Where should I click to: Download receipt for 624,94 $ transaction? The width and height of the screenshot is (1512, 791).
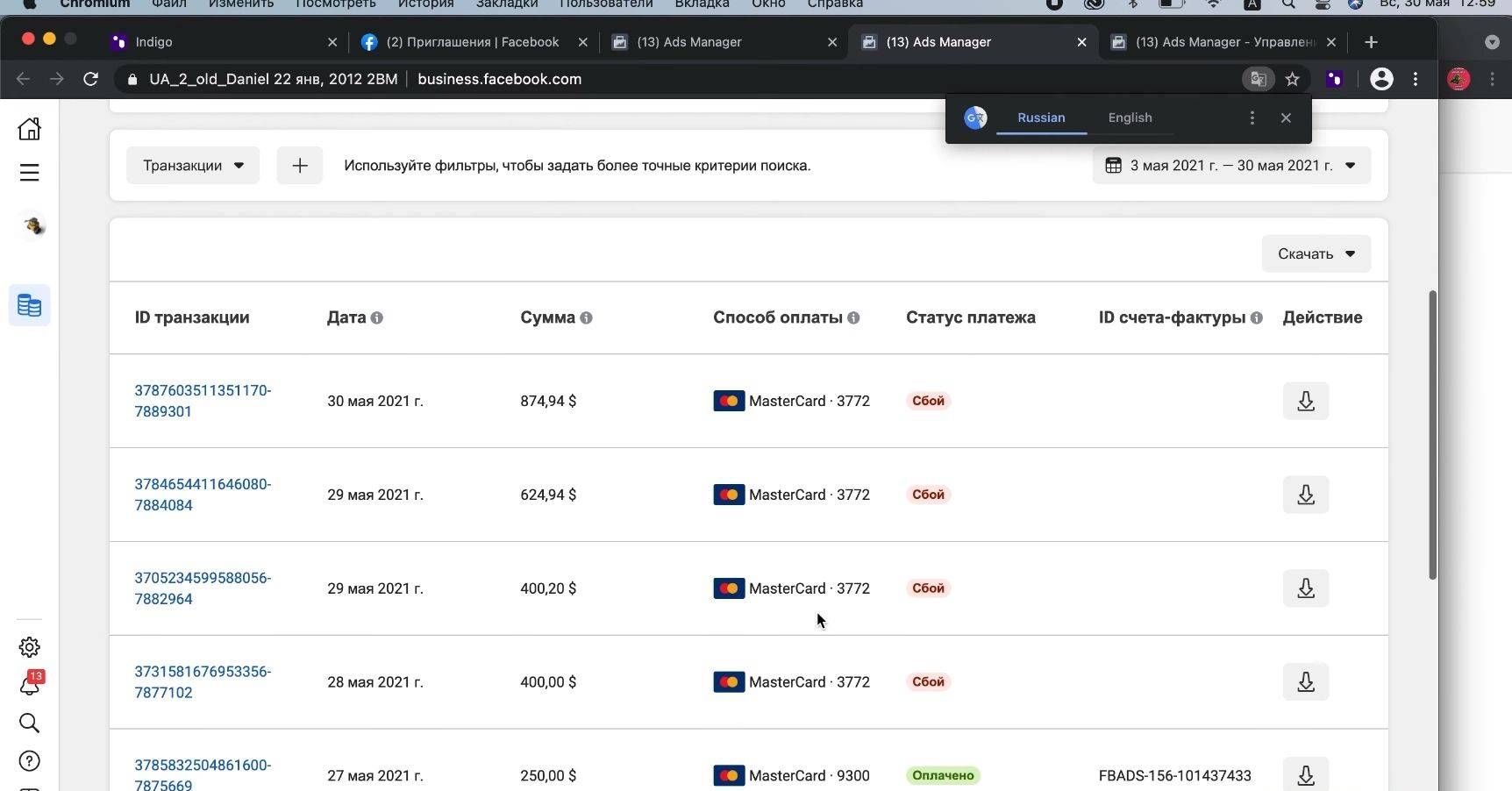tap(1305, 495)
